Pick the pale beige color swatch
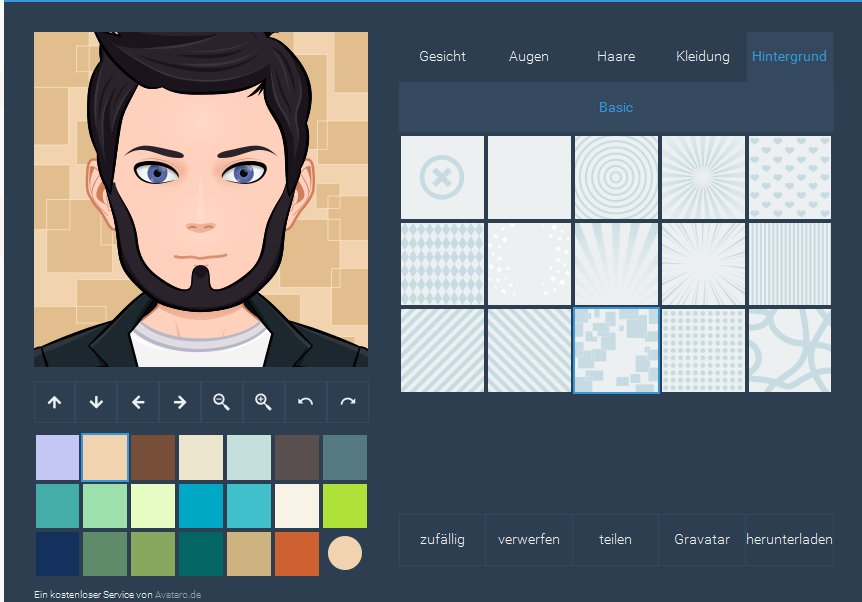Image resolution: width=862 pixels, height=602 pixels. (201, 457)
